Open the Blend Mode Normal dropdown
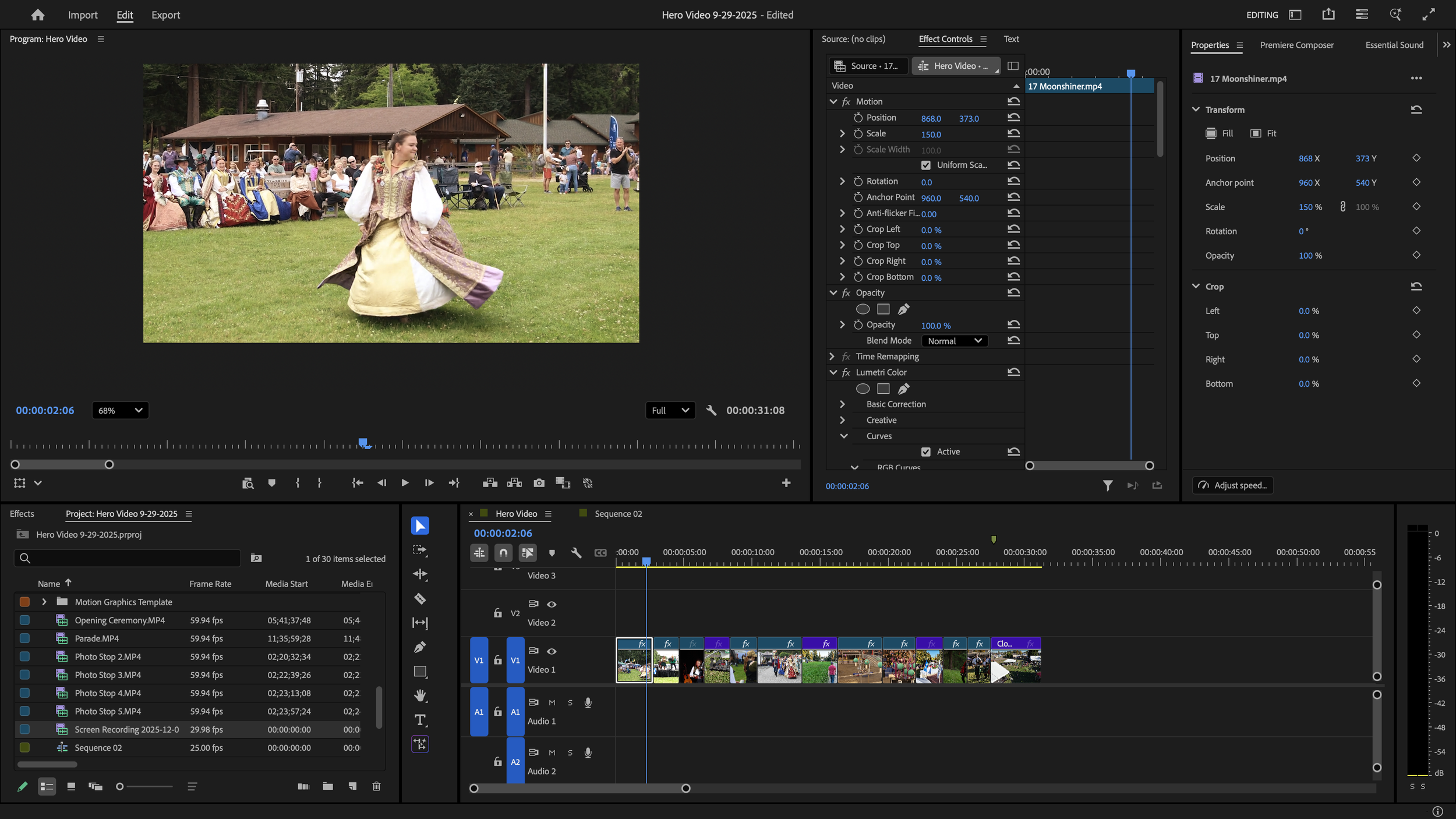 955,341
